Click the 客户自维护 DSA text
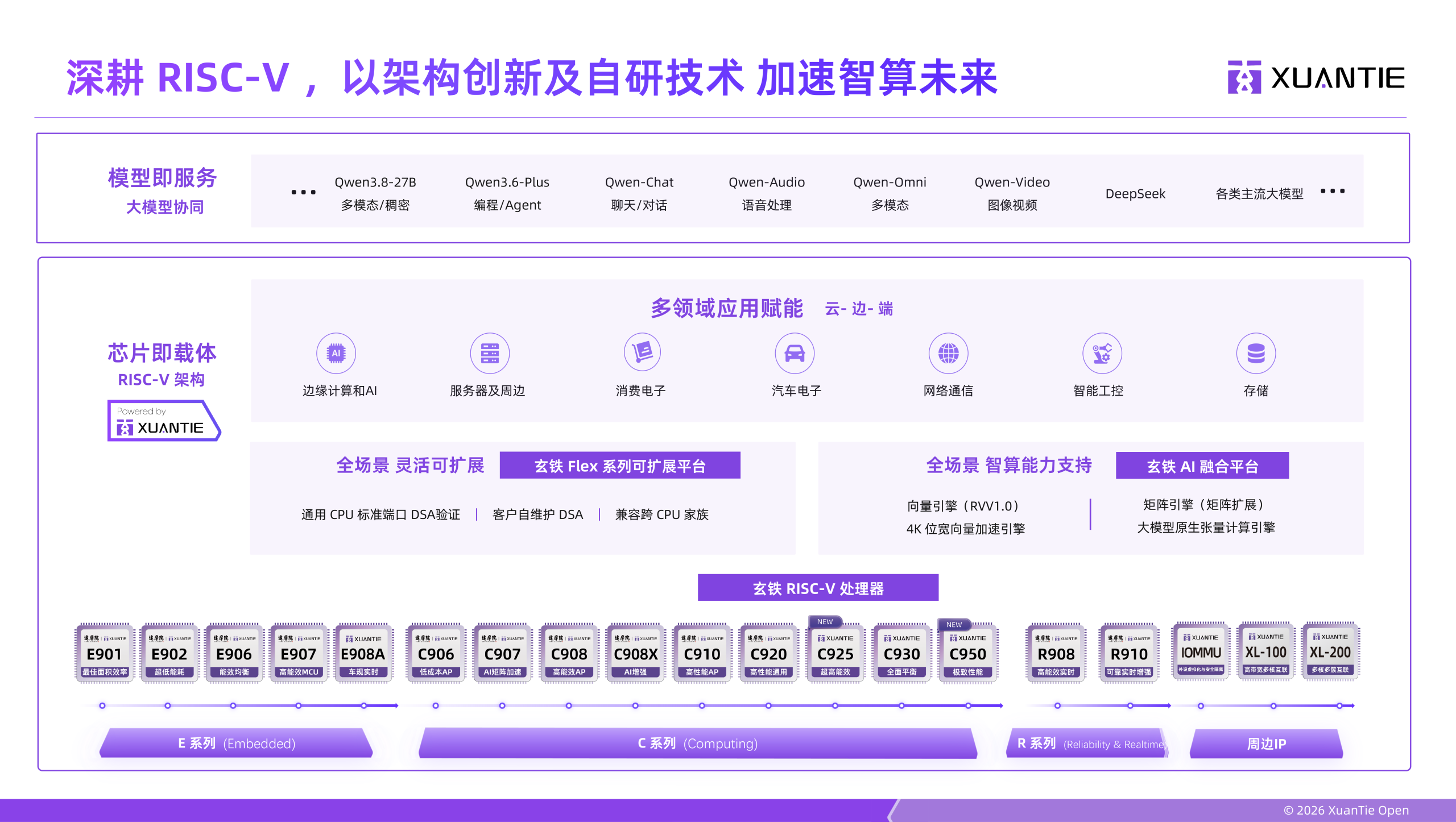 coord(537,514)
